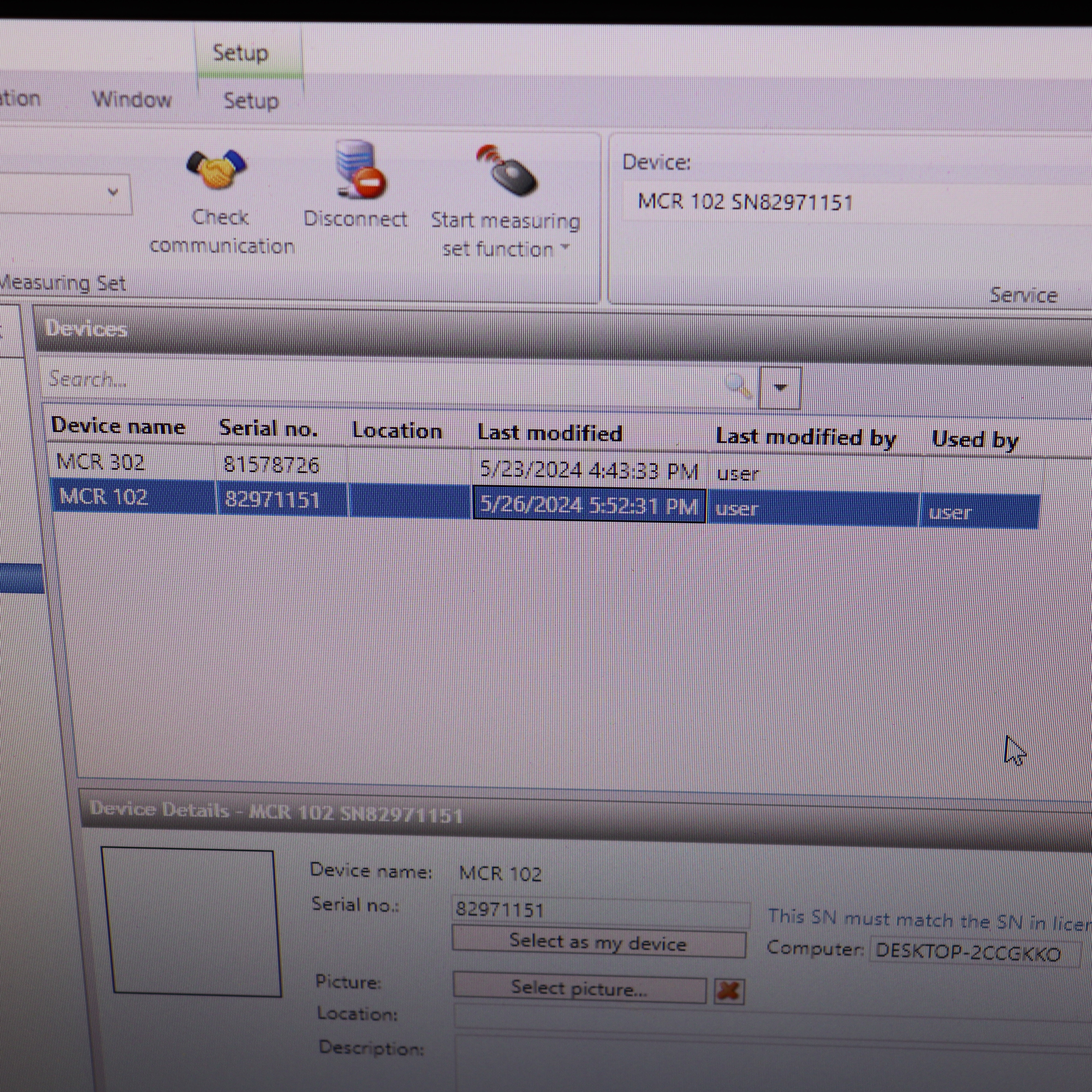Open the search filter dropdown arrow
The height and width of the screenshot is (1092, 1092).
pos(781,388)
